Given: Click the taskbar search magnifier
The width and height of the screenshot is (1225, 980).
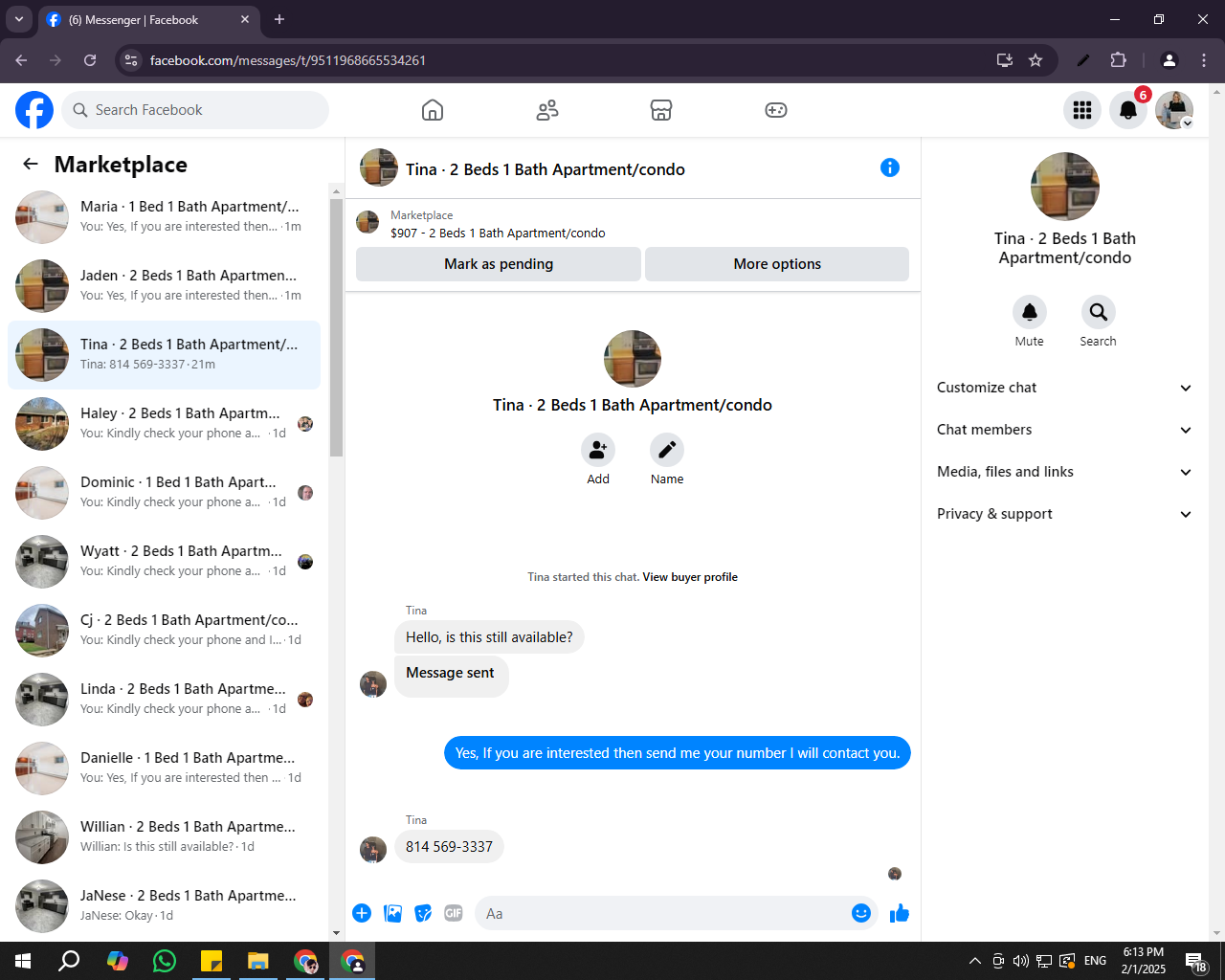Looking at the screenshot, I should click(69, 961).
